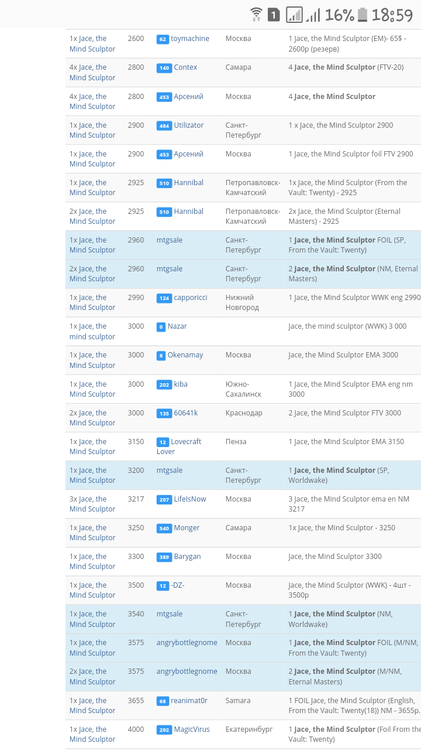Click rating badge 292 next to MagicVirus
421x750 pixels.
[164, 730]
